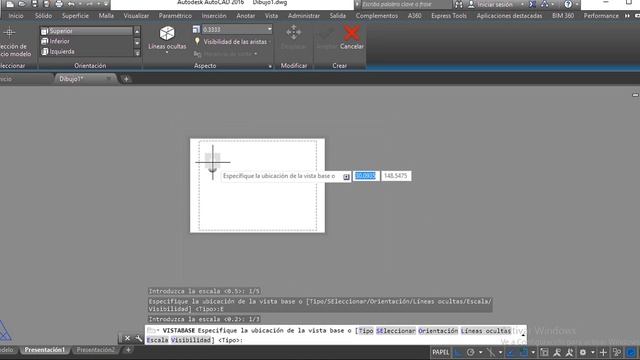Toggle polar tracking circle in status bar
The height and width of the screenshot is (360, 640).
click(471, 352)
